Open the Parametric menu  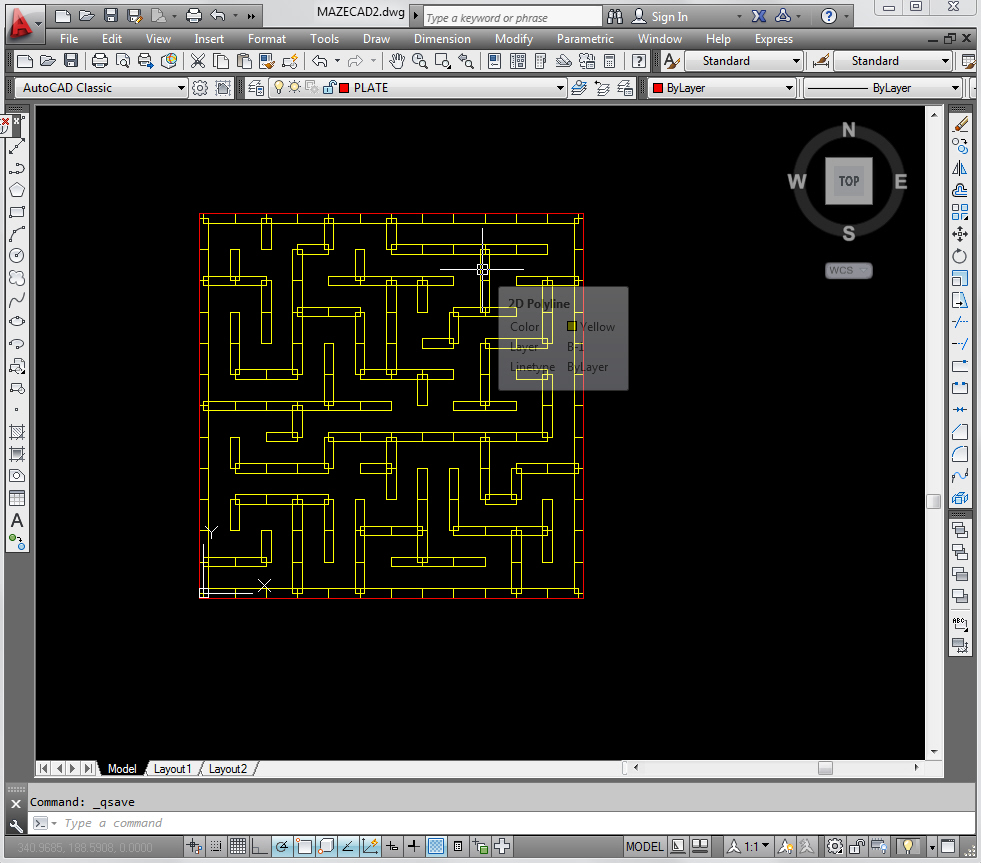(x=585, y=39)
